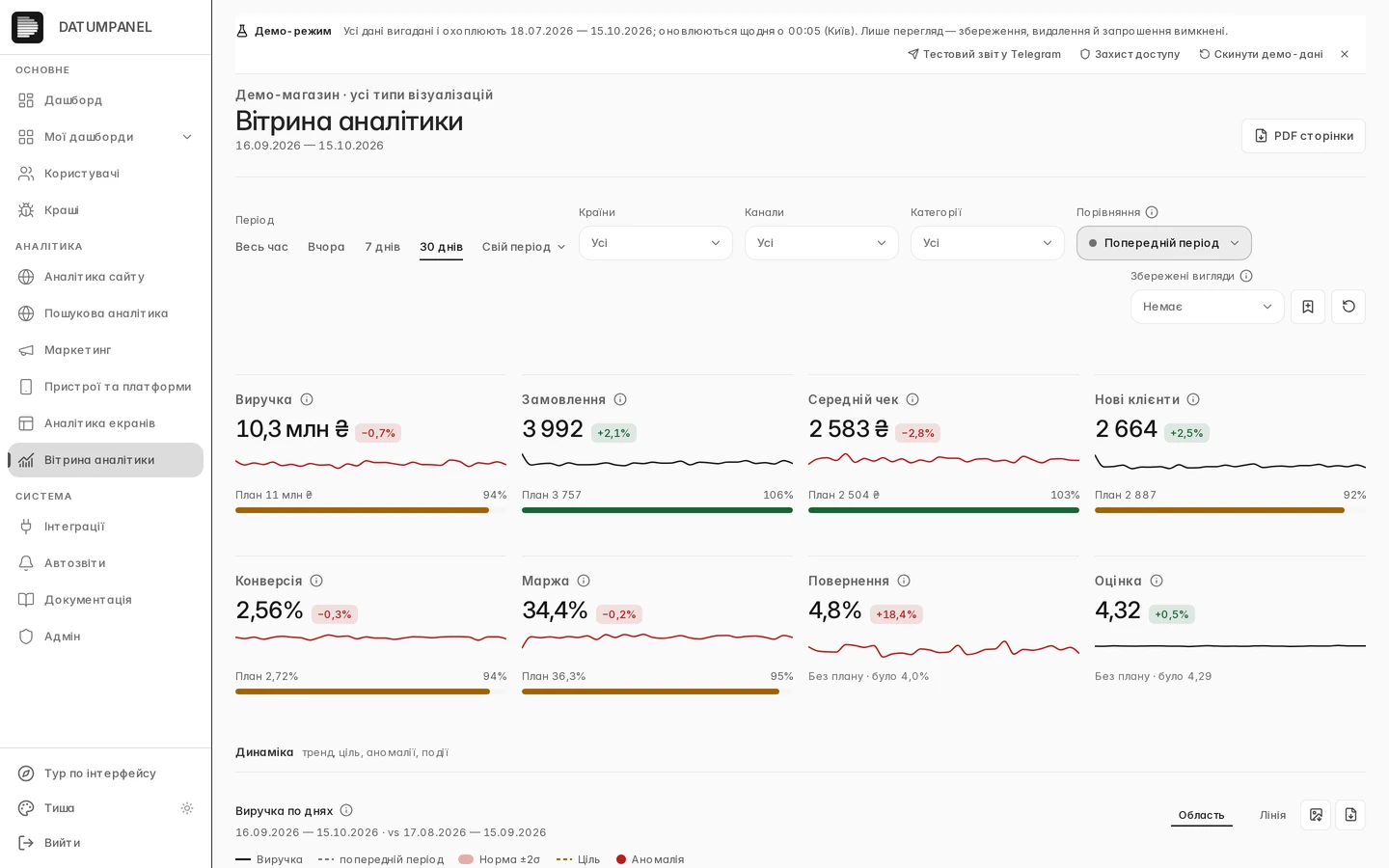The width and height of the screenshot is (1389, 868).
Task: Select the Весь час period tab
Action: pos(261,247)
